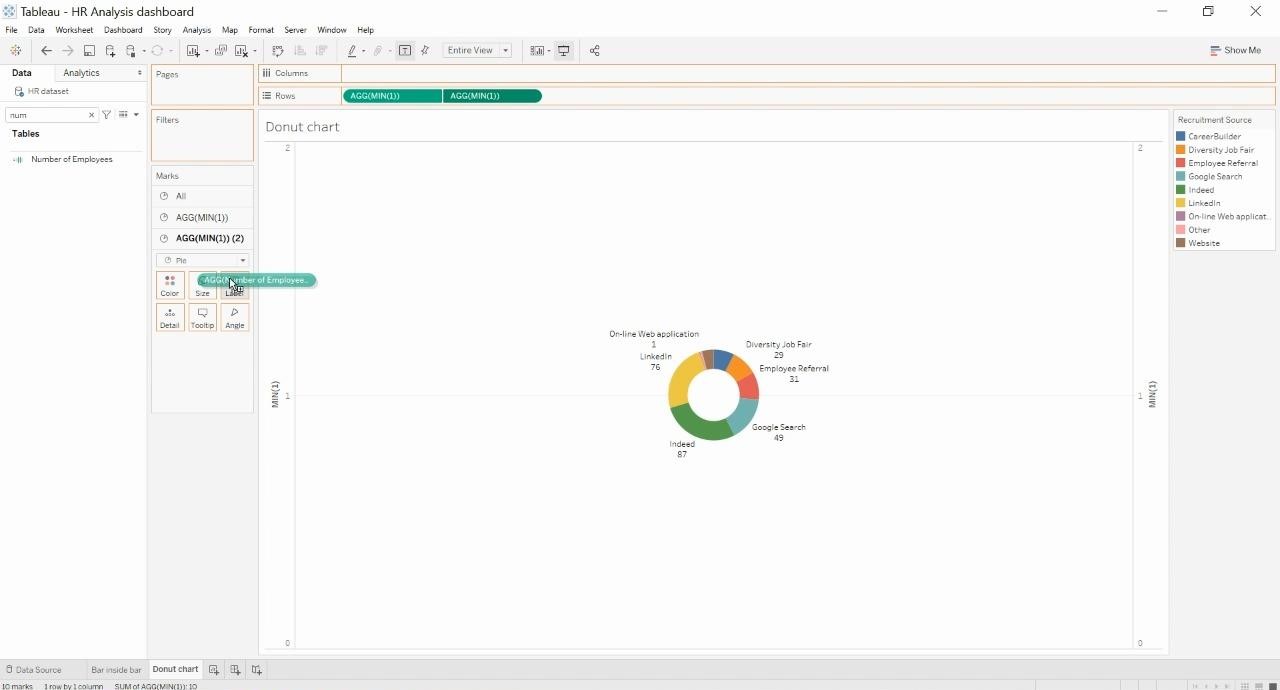Viewport: 1280px width, 690px height.
Task: Open the Show/Hide Cards icon
Action: pyautogui.click(x=537, y=51)
